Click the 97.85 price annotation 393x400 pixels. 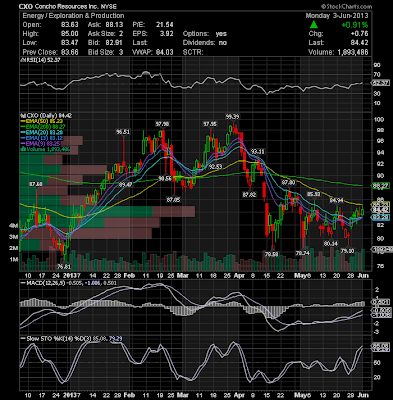210,124
